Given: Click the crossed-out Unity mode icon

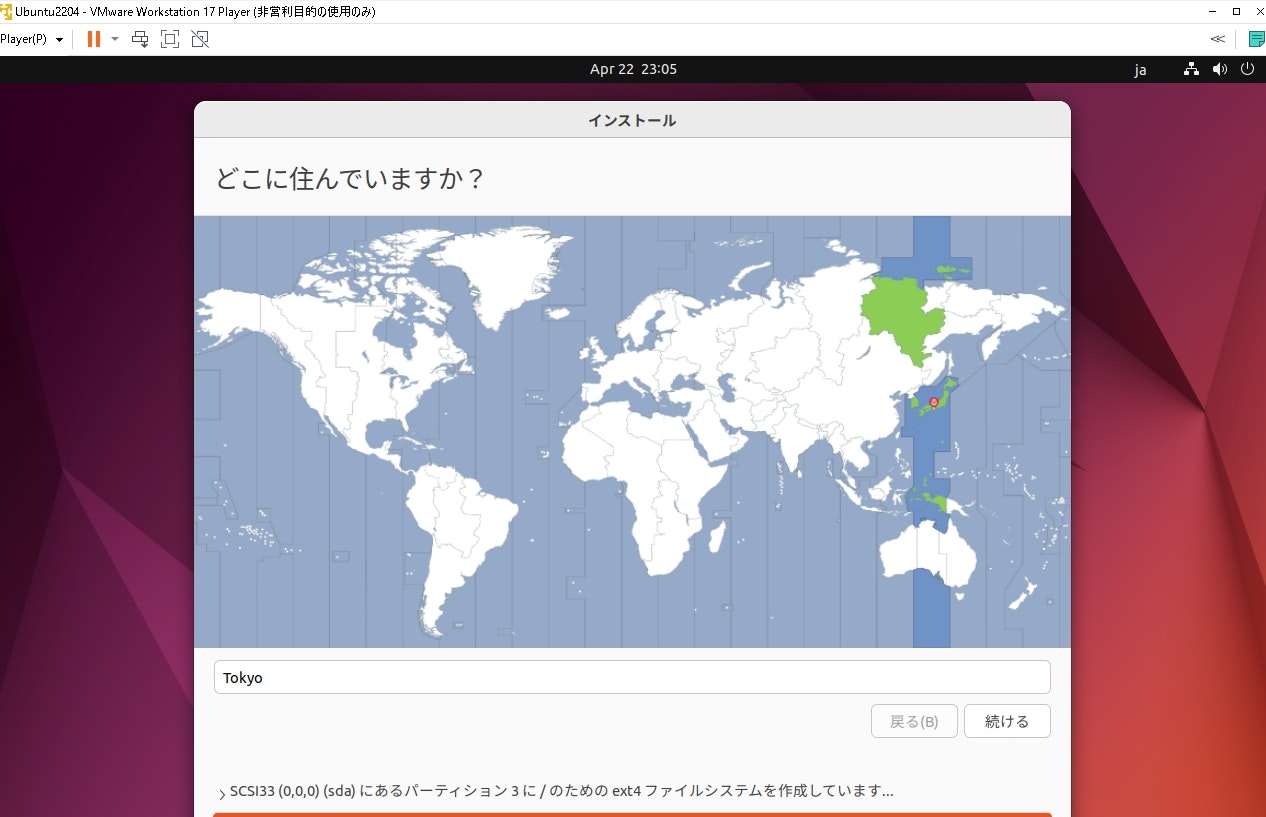Looking at the screenshot, I should point(200,39).
